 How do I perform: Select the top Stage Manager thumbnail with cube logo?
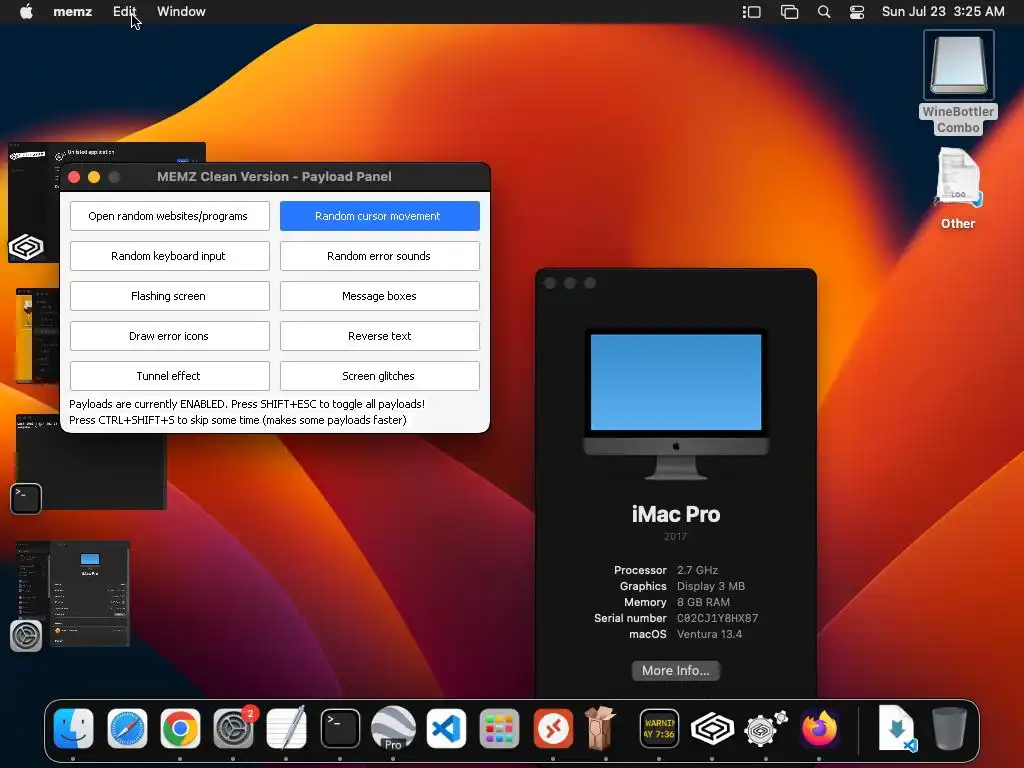click(36, 202)
